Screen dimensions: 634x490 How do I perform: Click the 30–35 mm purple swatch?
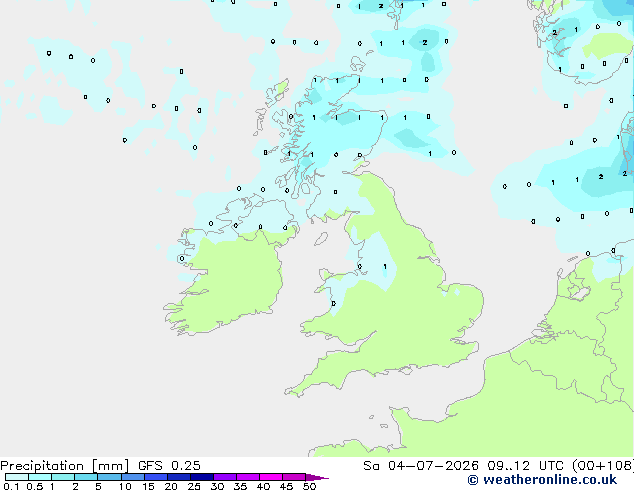click(224, 477)
